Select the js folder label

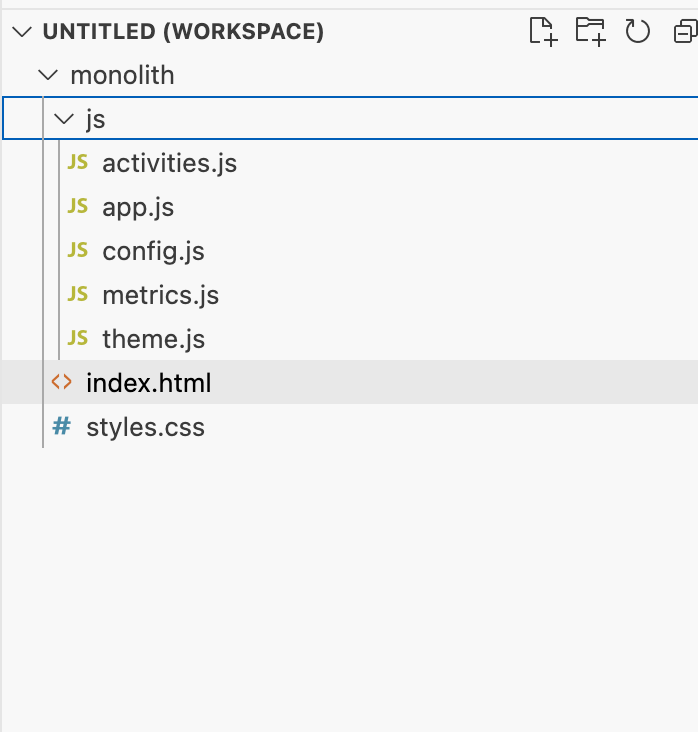(96, 120)
